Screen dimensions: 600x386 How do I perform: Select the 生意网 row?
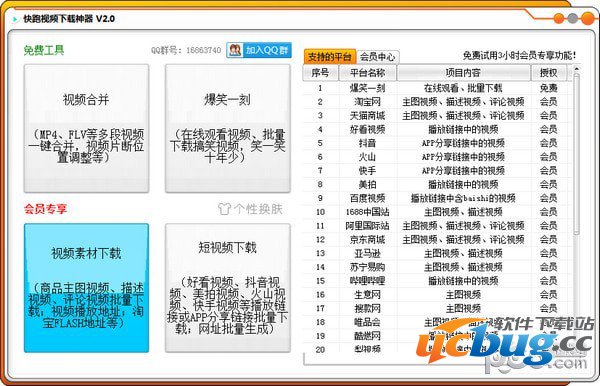coord(436,295)
